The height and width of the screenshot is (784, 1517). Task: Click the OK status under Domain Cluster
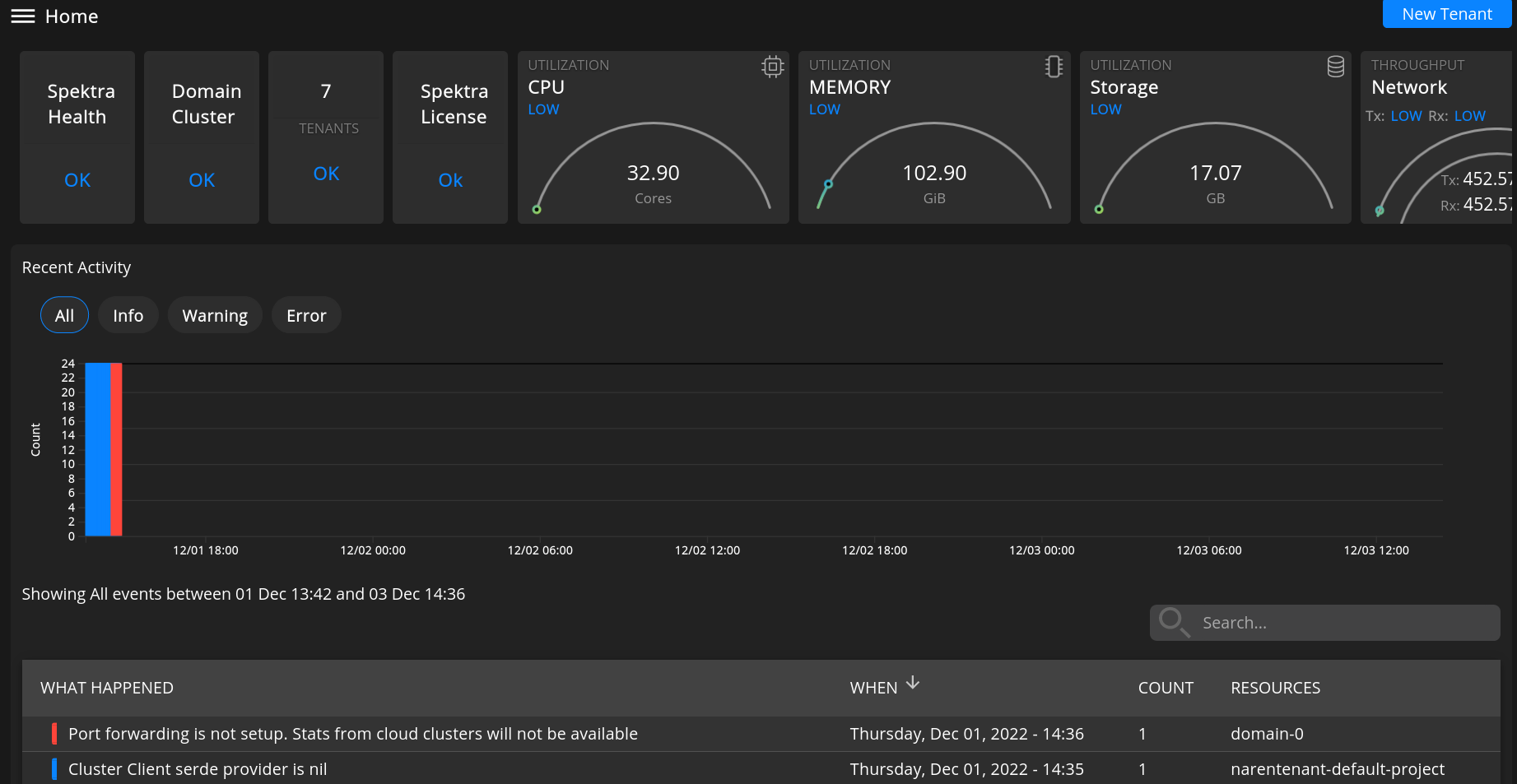202,180
